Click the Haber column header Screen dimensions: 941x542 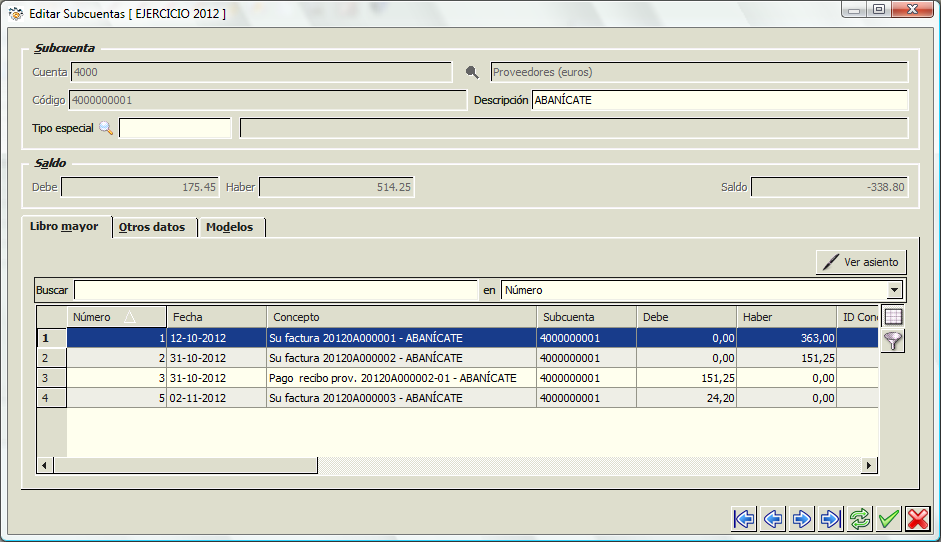tap(787, 317)
